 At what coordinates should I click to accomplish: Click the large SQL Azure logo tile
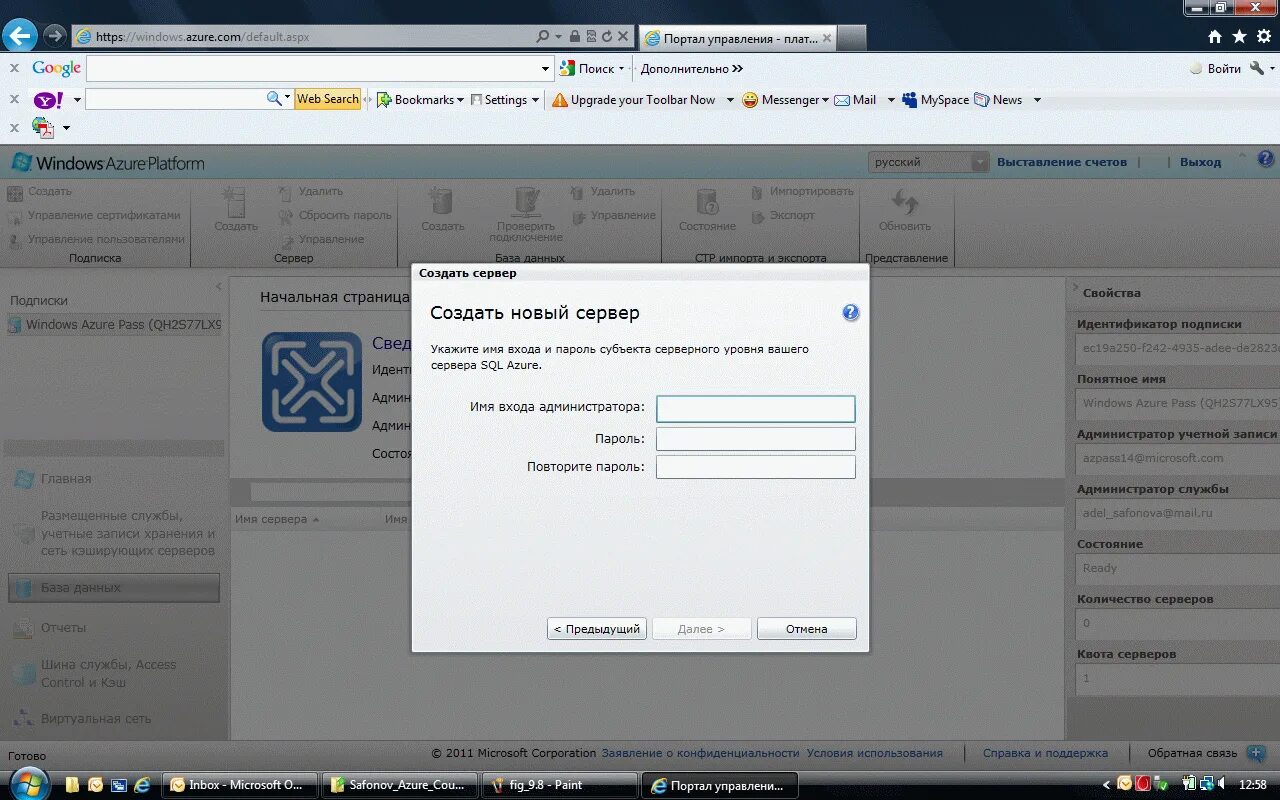tap(312, 382)
